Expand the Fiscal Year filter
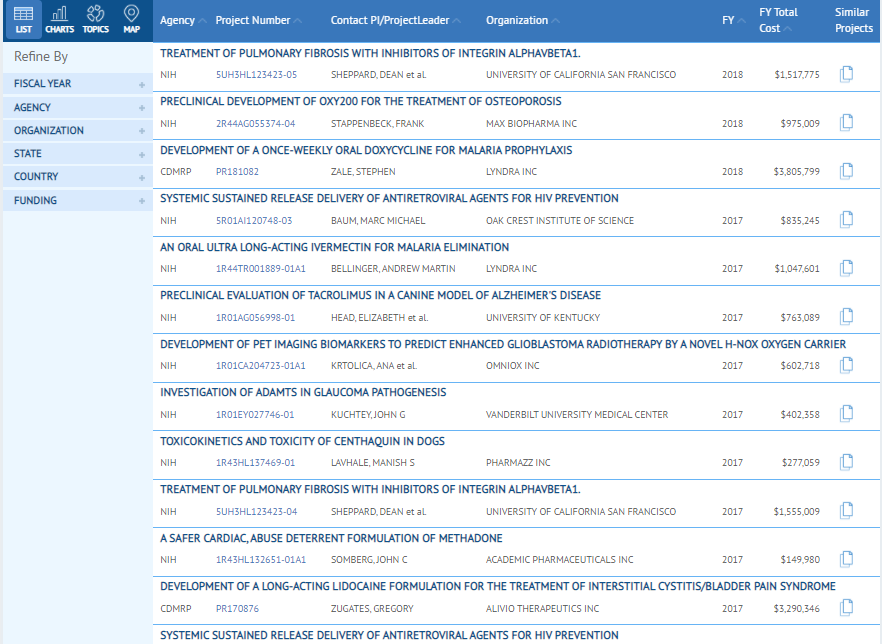This screenshot has width=882, height=644. click(x=78, y=84)
